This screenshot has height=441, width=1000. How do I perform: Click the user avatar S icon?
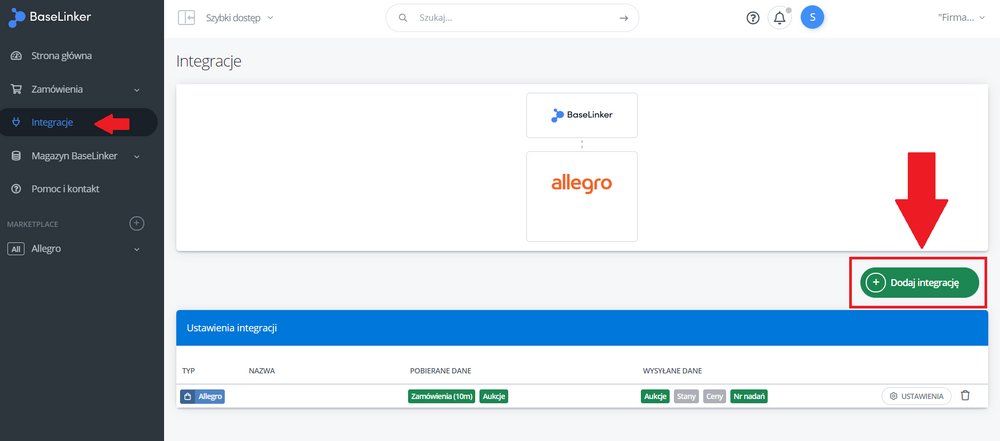pos(812,18)
